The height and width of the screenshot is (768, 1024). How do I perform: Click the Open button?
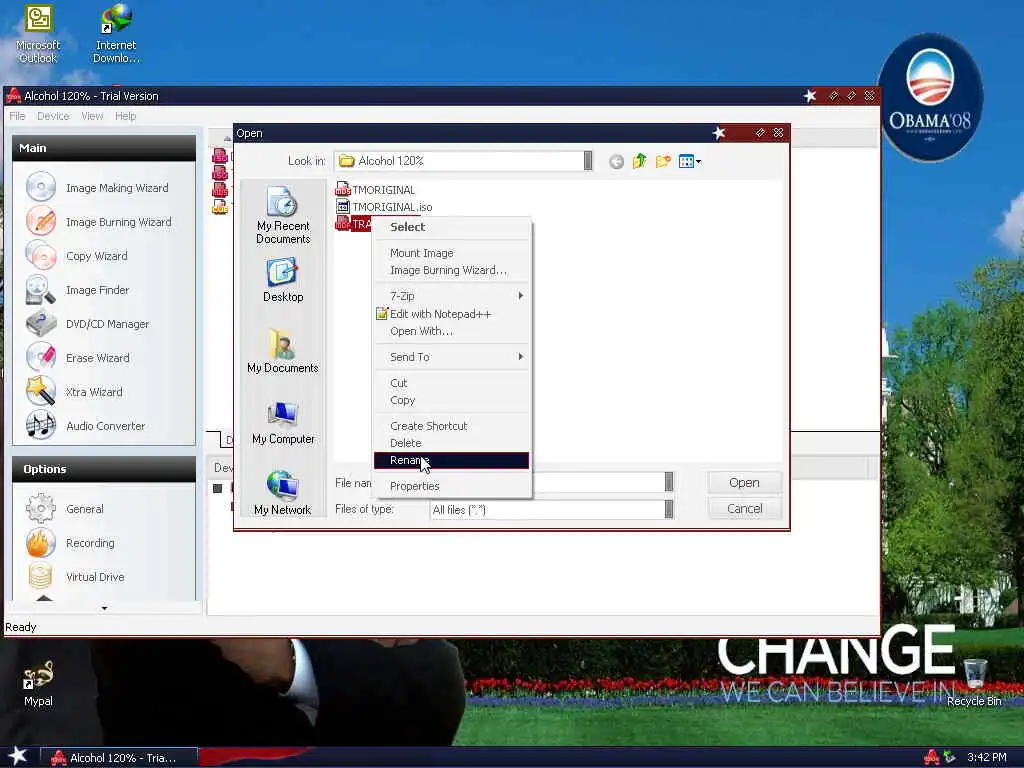click(744, 483)
